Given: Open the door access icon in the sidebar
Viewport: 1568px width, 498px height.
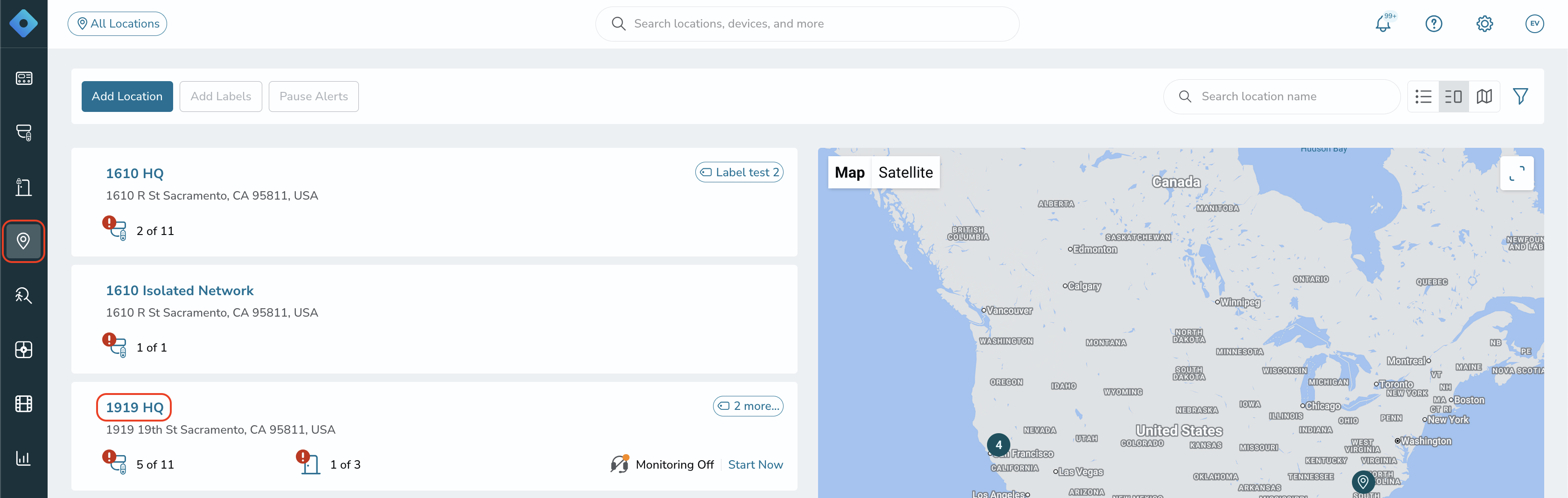Looking at the screenshot, I should pyautogui.click(x=24, y=187).
